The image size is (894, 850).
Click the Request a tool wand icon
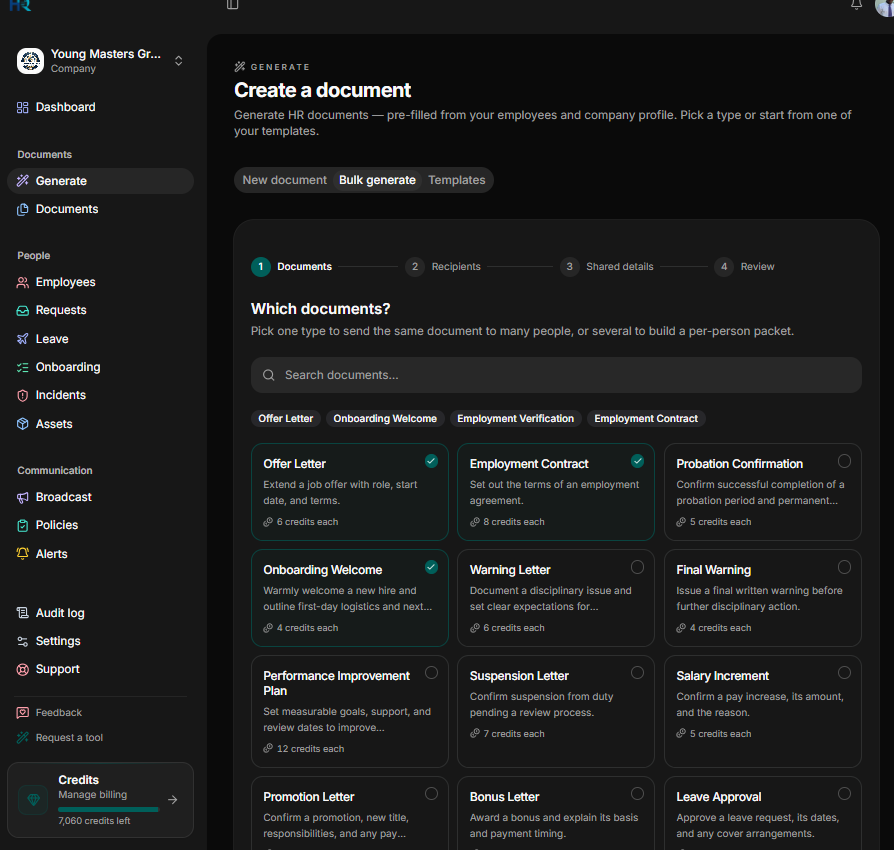click(22, 737)
